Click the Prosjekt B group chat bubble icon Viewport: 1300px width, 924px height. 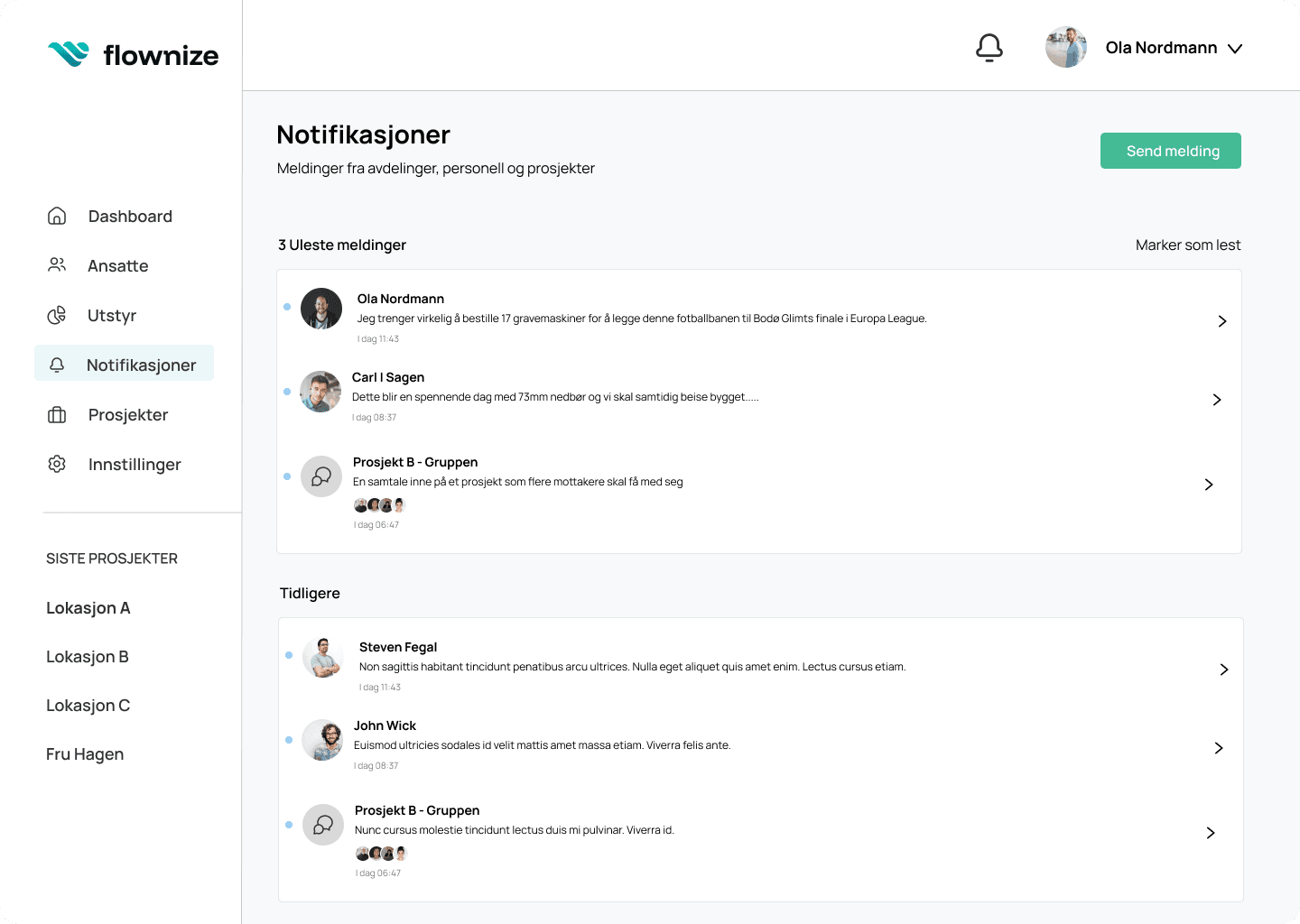pos(321,476)
